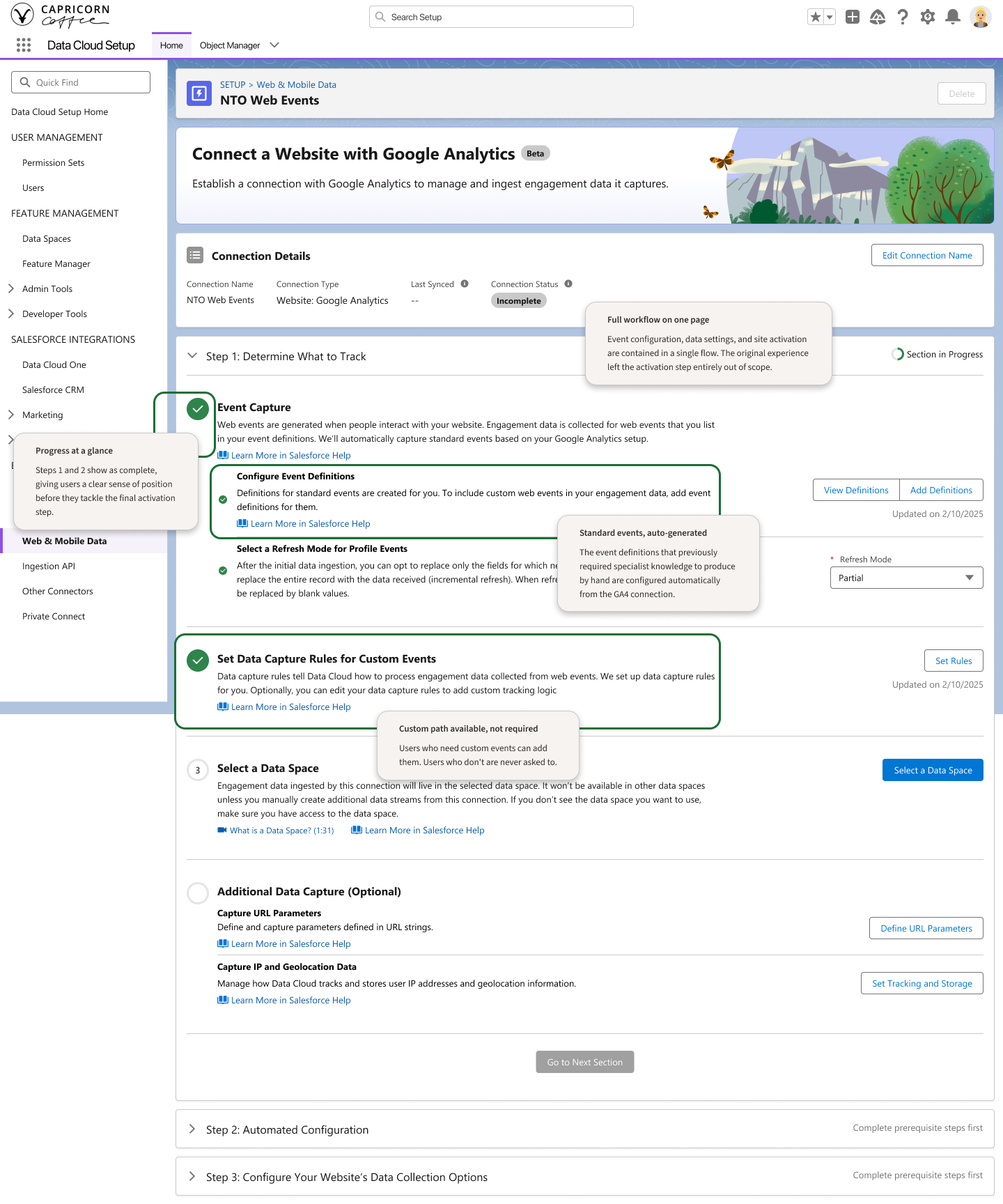Focus the Quick Find field
The height and width of the screenshot is (1204, 1003).
pyautogui.click(x=81, y=82)
